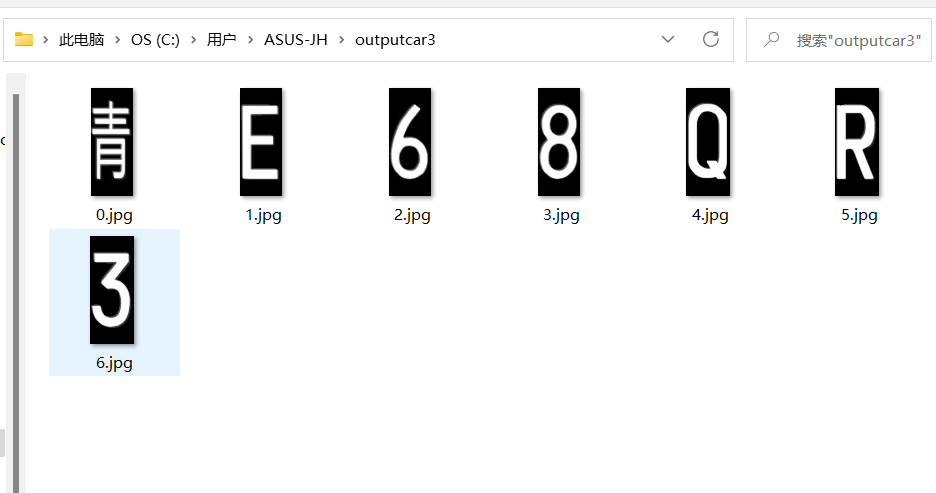The height and width of the screenshot is (493, 936).
Task: Select the 1.jpg thumbnail showing E
Action: [x=261, y=142]
